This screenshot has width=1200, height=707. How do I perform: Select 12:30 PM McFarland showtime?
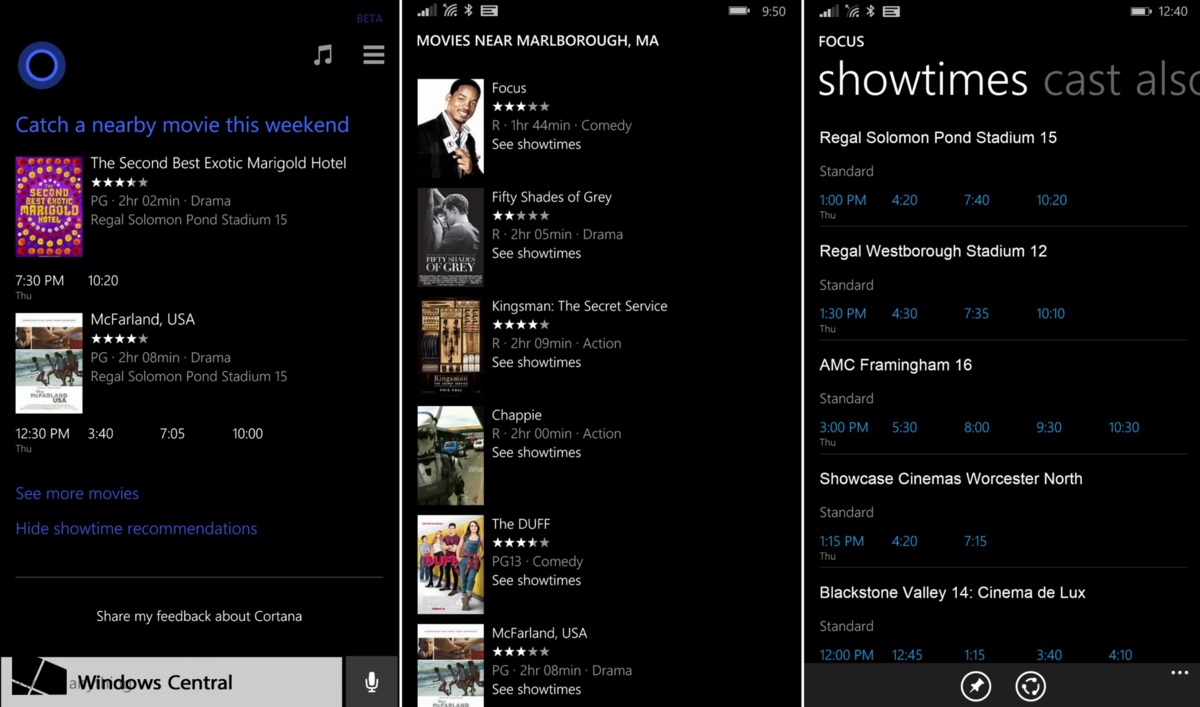(x=43, y=434)
